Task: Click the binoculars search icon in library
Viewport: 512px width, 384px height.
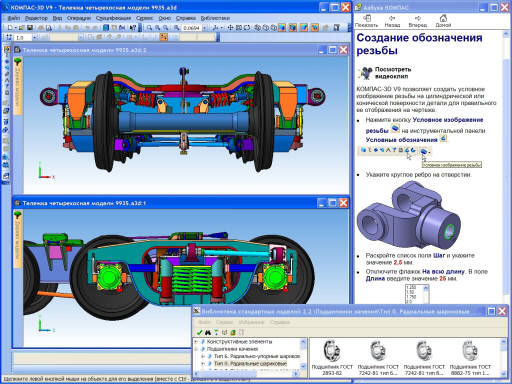Action: click(x=207, y=332)
